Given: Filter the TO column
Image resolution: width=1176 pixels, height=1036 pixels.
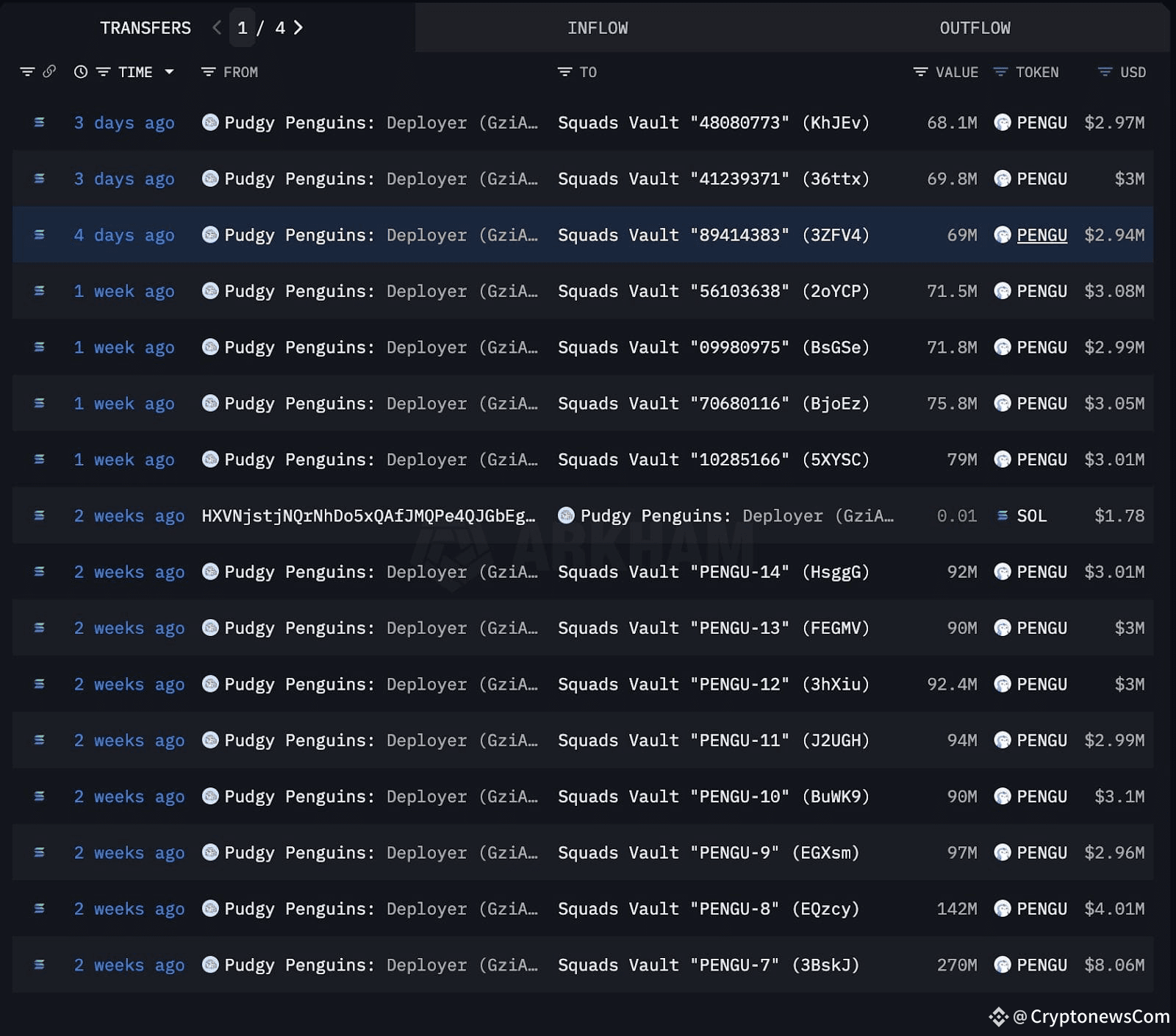Looking at the screenshot, I should [x=564, y=72].
